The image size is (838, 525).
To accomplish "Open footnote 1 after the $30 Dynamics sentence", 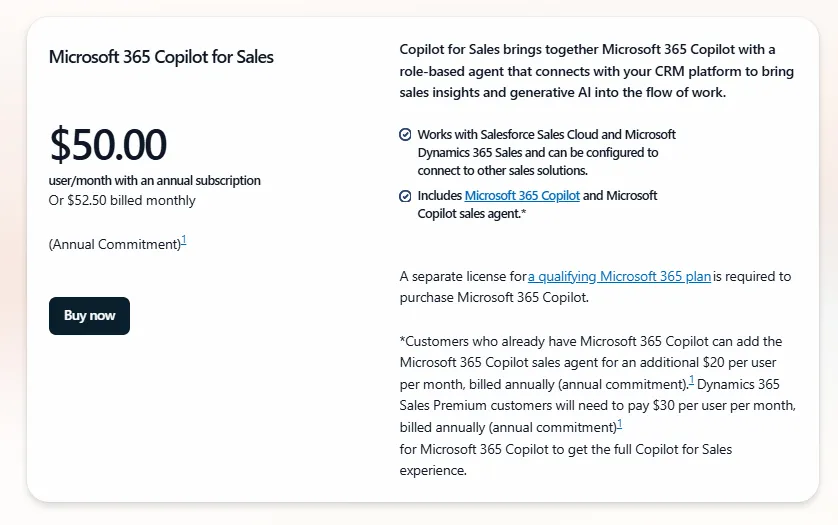I will click(620, 424).
